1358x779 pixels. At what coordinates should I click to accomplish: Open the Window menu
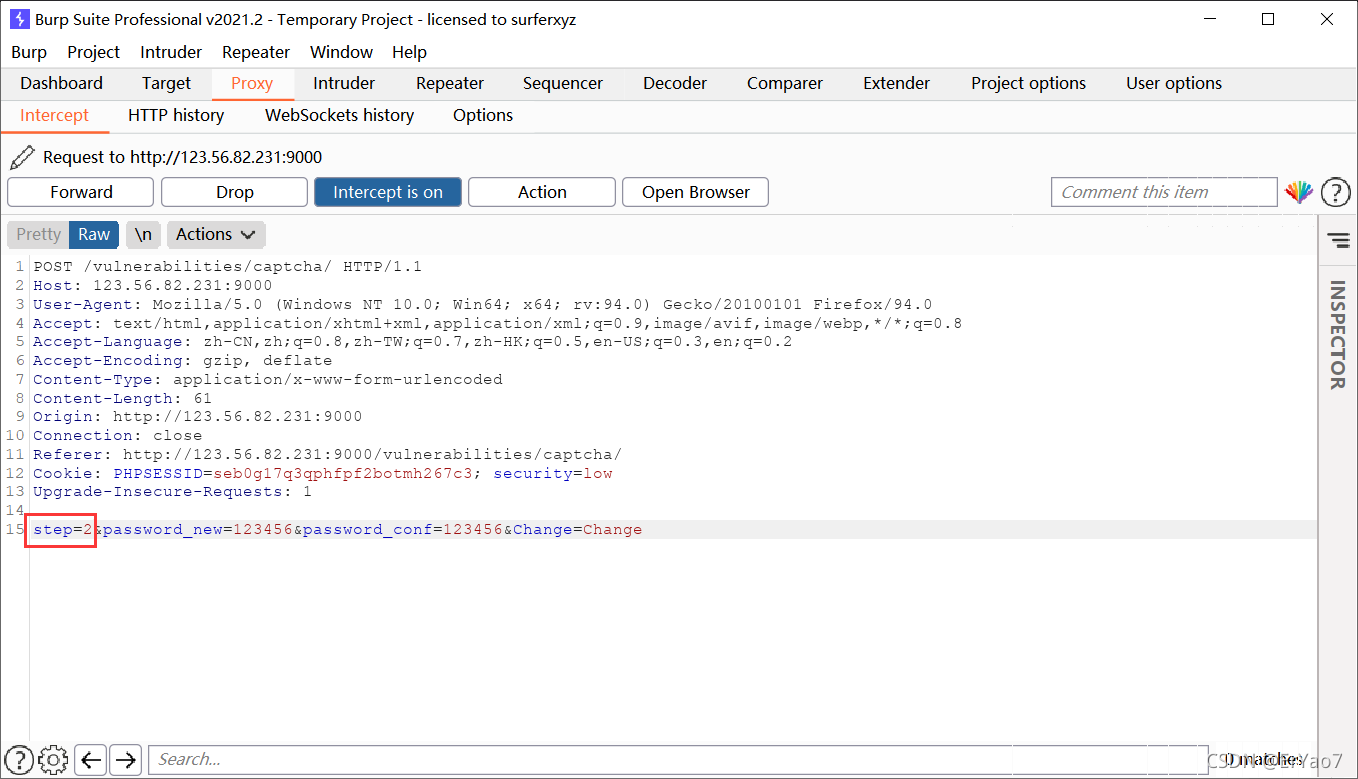tap(341, 52)
